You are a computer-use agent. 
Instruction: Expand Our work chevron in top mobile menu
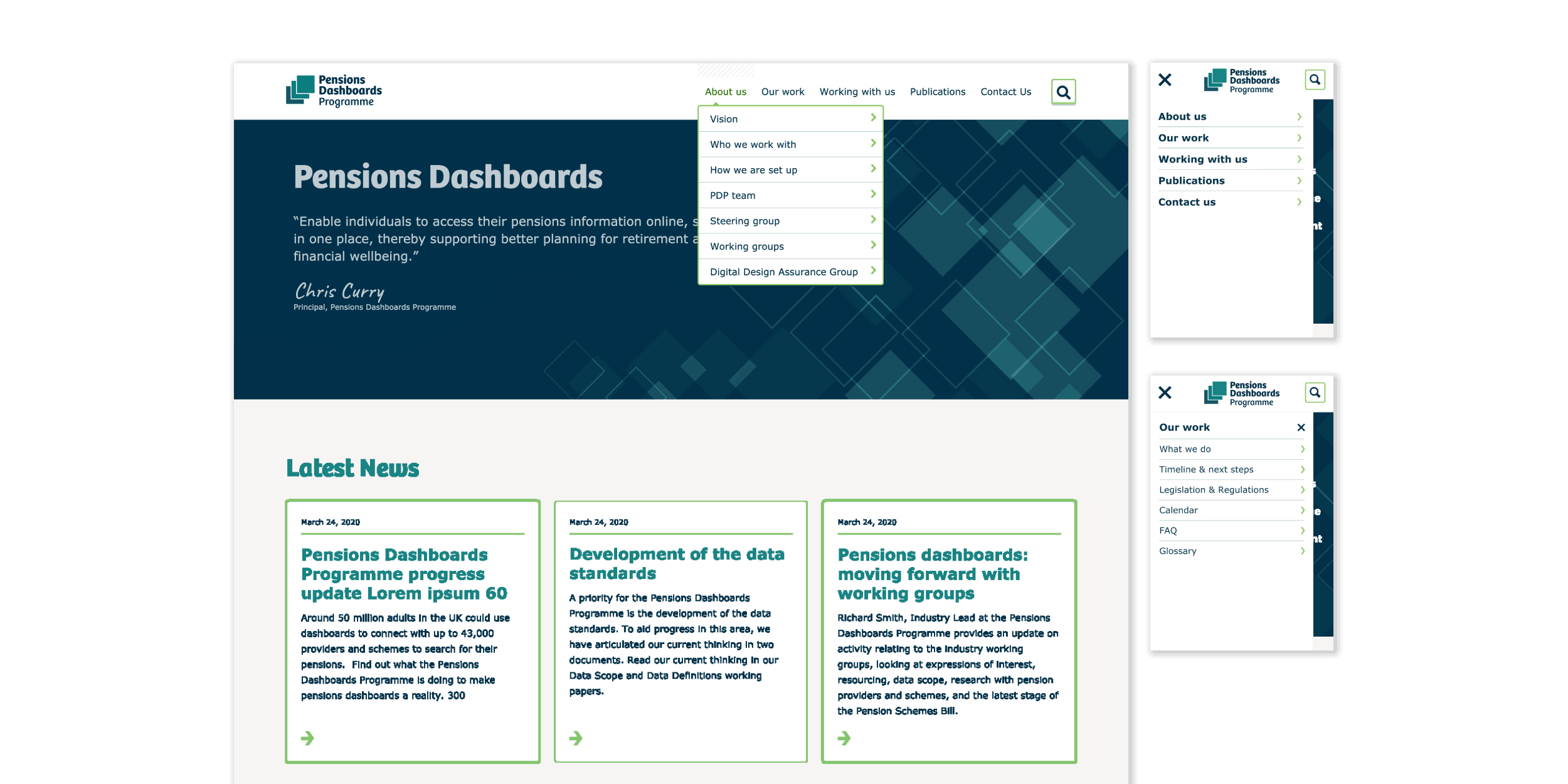pyautogui.click(x=1299, y=138)
